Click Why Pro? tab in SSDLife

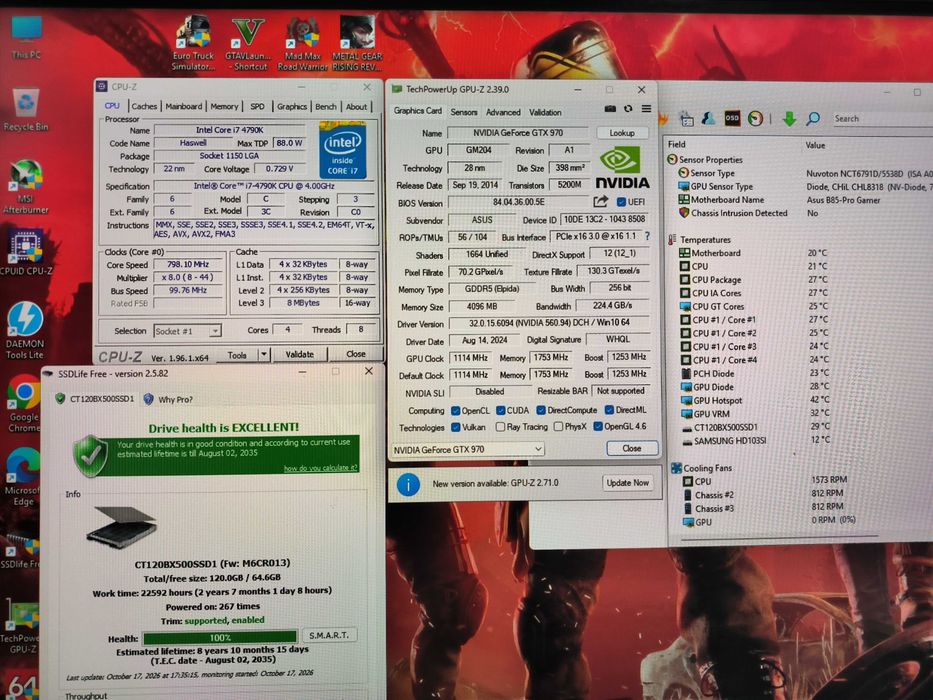[x=168, y=399]
